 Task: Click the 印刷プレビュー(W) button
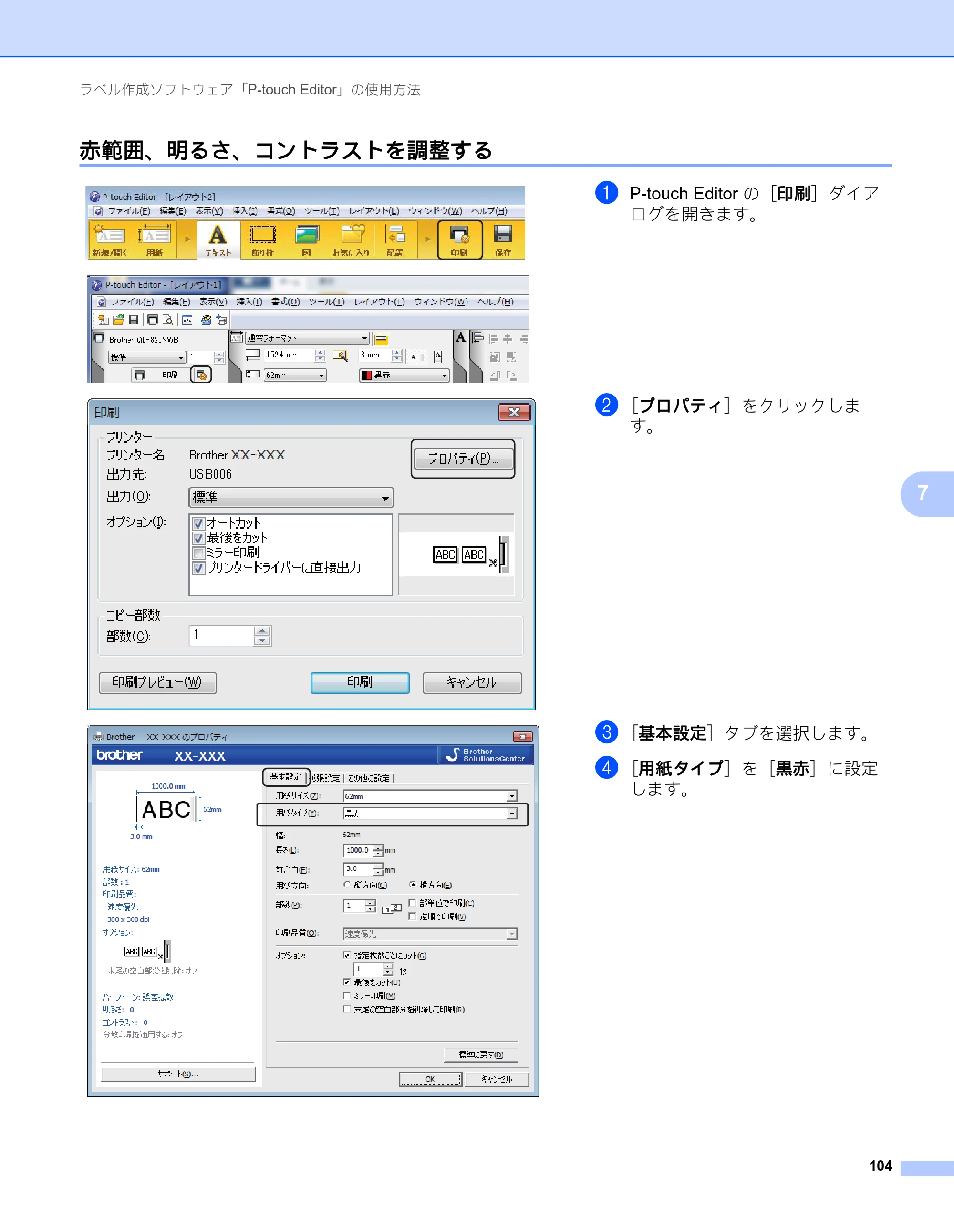tap(157, 682)
